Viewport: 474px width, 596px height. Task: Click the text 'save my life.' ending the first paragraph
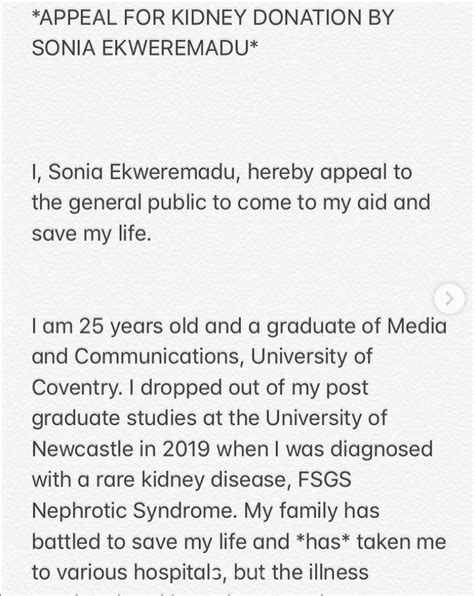(92, 233)
